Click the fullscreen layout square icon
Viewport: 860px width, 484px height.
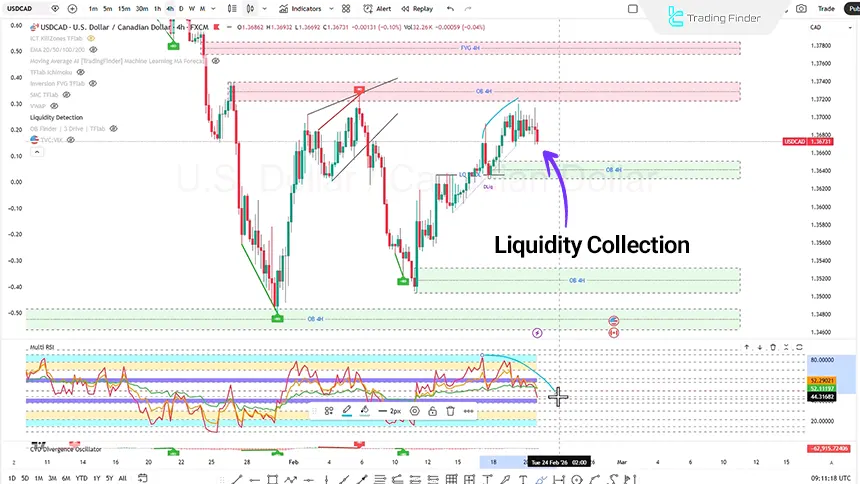[x=633, y=9]
